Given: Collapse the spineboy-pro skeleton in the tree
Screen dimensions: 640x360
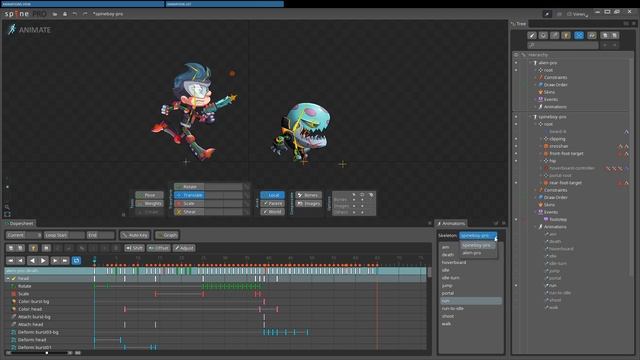Looking at the screenshot, I should (530, 117).
